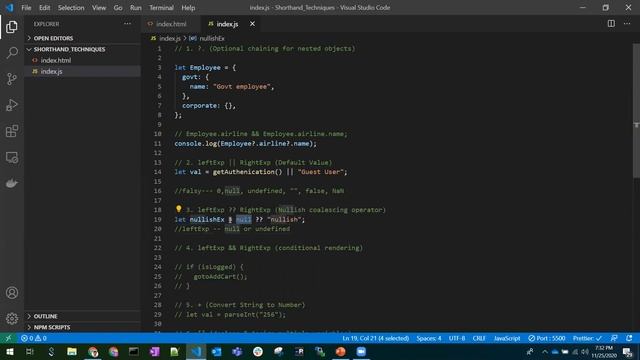Open the Explorer view in activity bar

12,27
